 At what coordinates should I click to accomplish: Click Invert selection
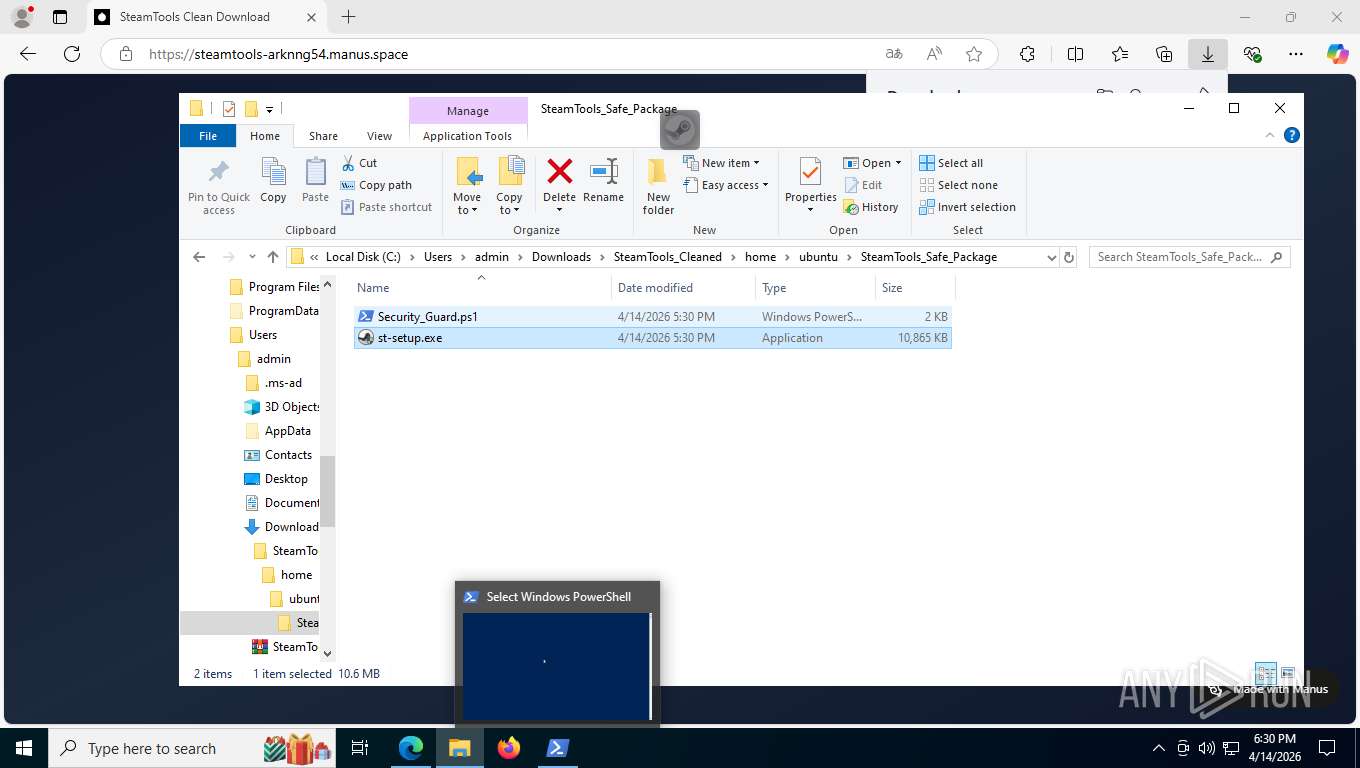967,207
